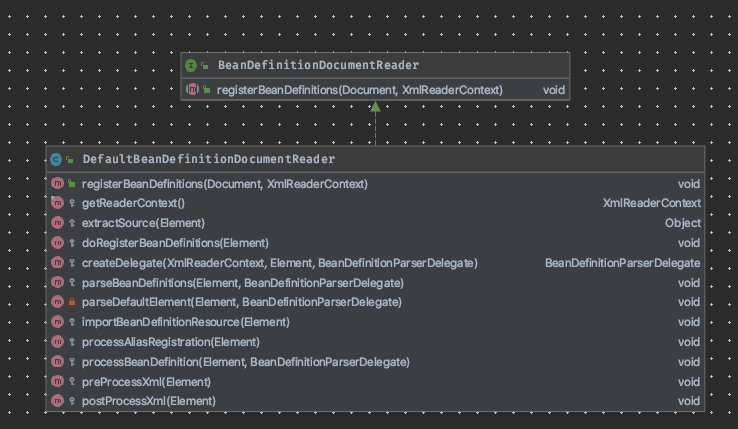Click the void return type of postProcessXml
The width and height of the screenshot is (738, 429).
pyautogui.click(x=689, y=401)
